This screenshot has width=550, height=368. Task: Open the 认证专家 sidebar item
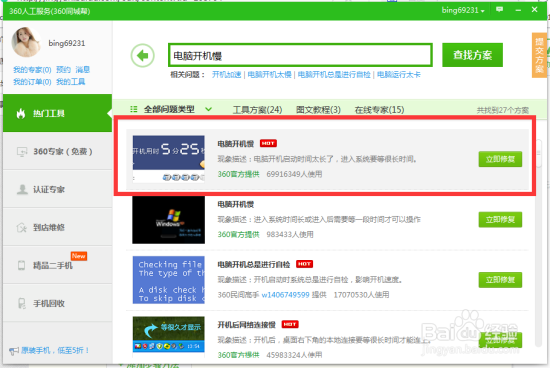click(x=58, y=189)
